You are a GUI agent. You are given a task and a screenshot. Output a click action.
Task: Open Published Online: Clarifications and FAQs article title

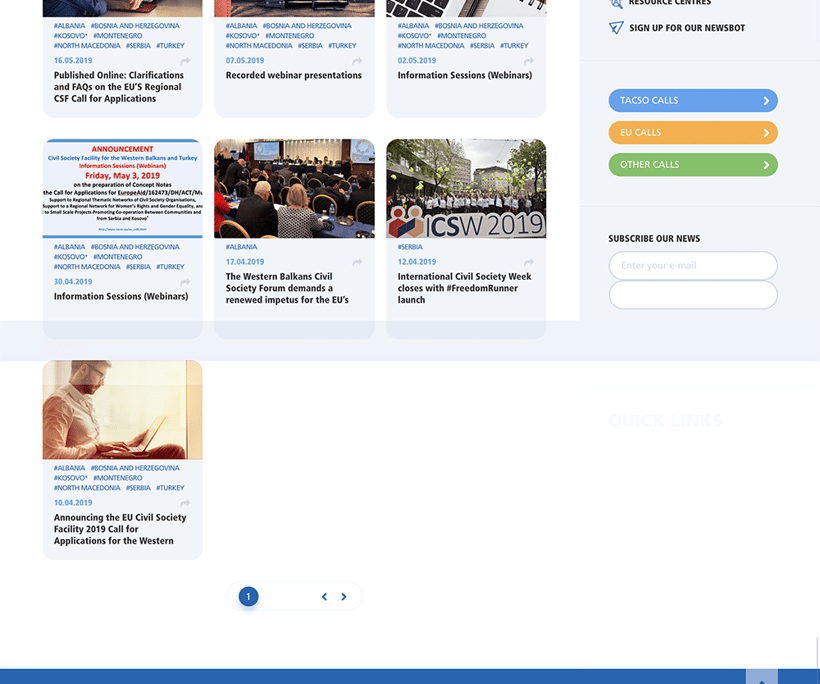pyautogui.click(x=119, y=87)
